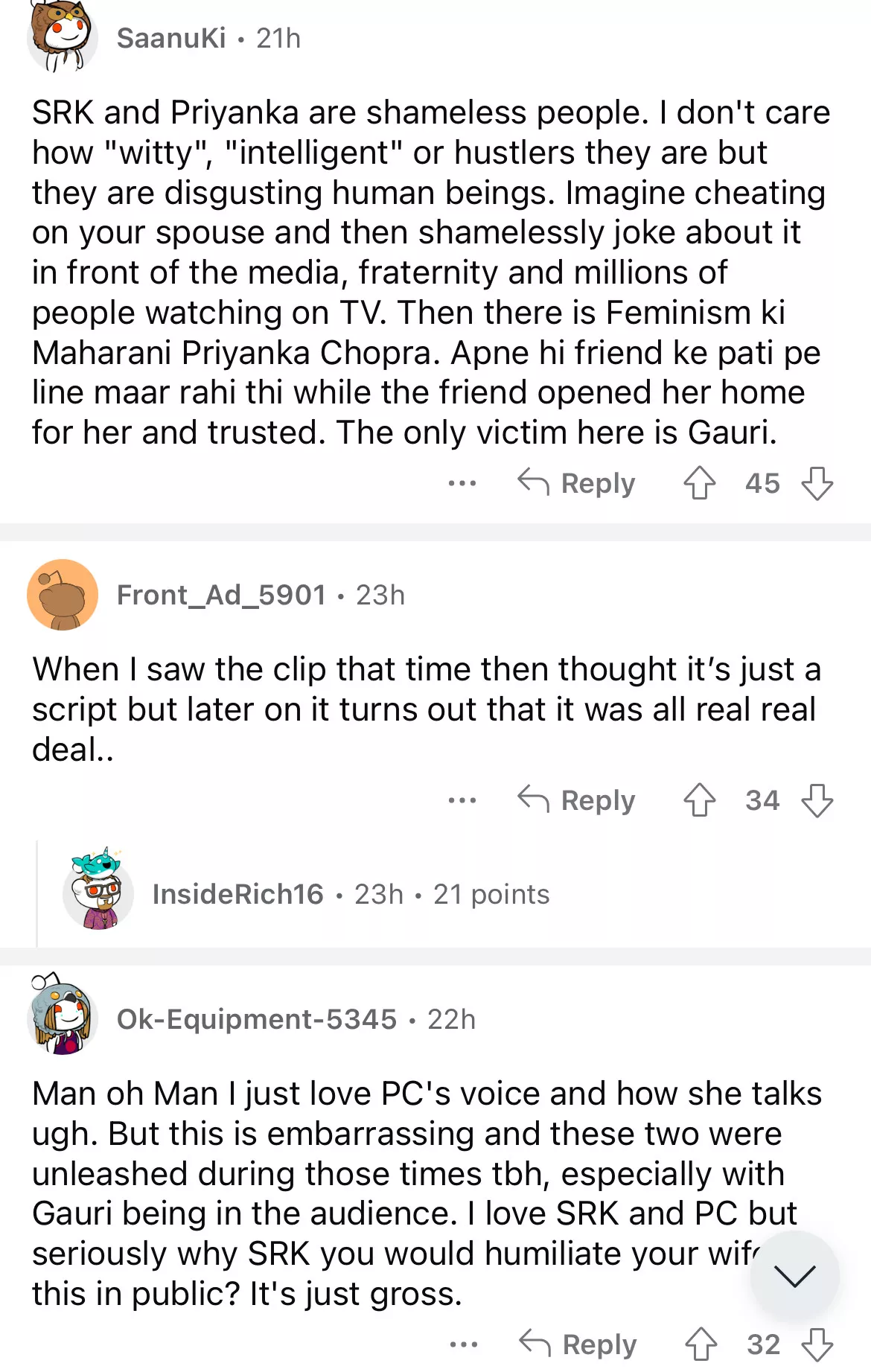Viewport: 871px width, 1372px height.
Task: Downvote Ok-Equipment-5345's comment
Action: tap(817, 1344)
